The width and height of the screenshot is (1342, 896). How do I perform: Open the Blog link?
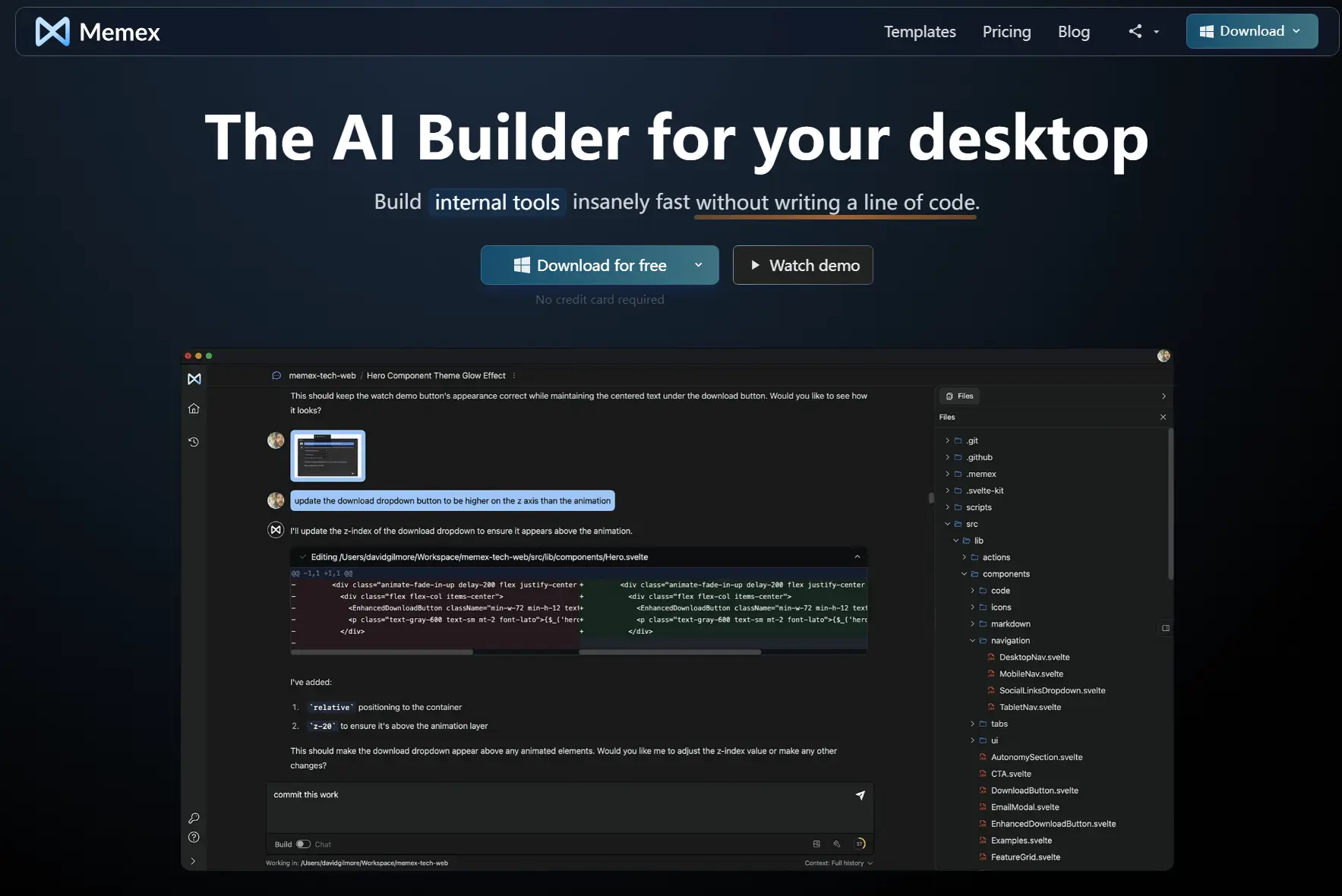coord(1073,32)
